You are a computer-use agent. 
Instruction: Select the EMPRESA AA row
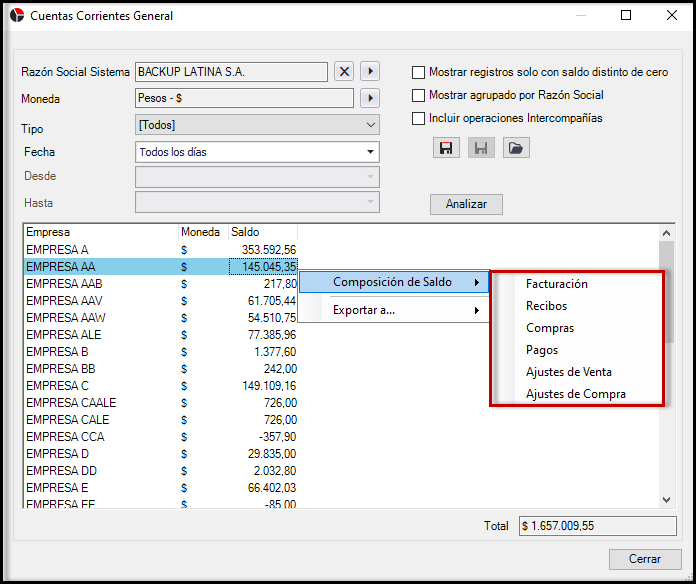160,267
